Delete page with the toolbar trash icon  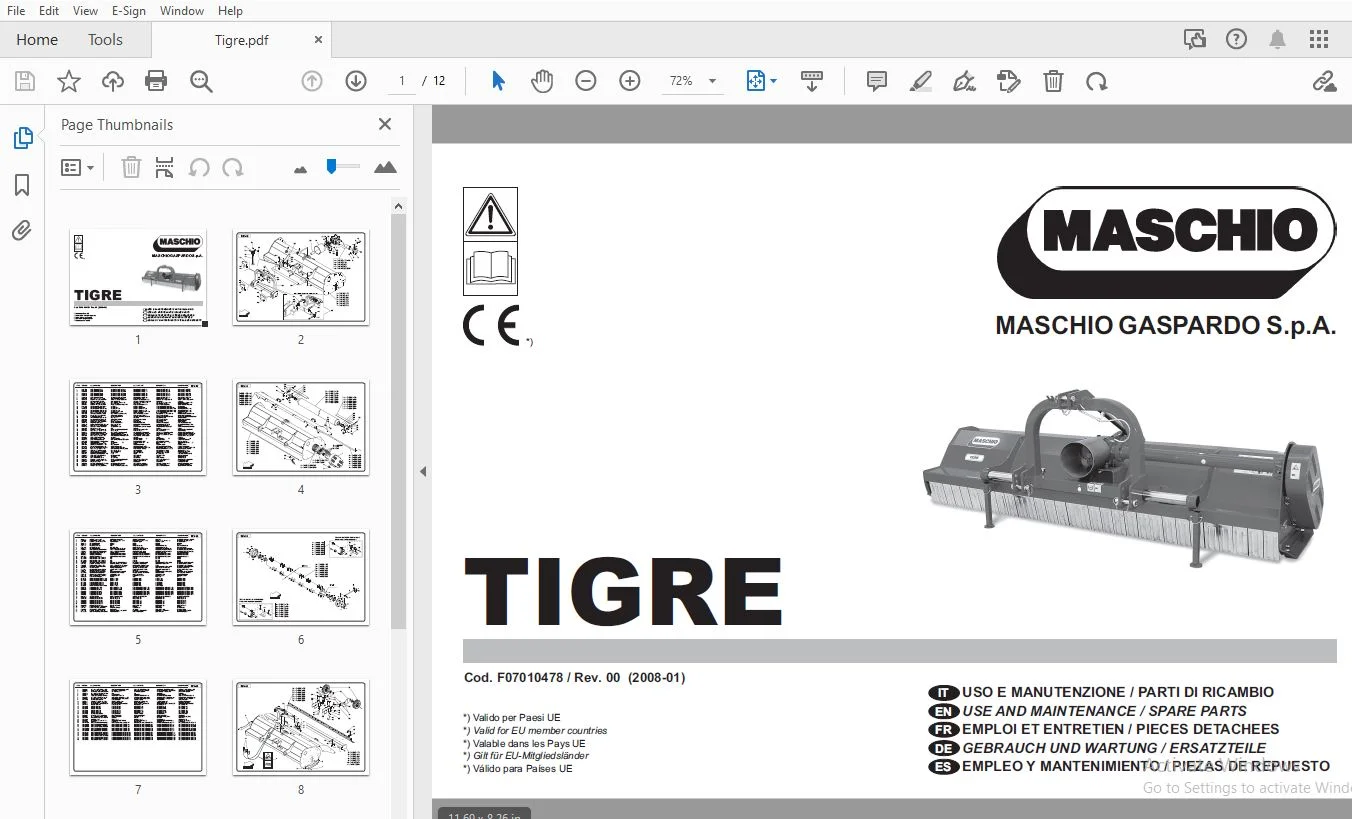[x=1053, y=82]
